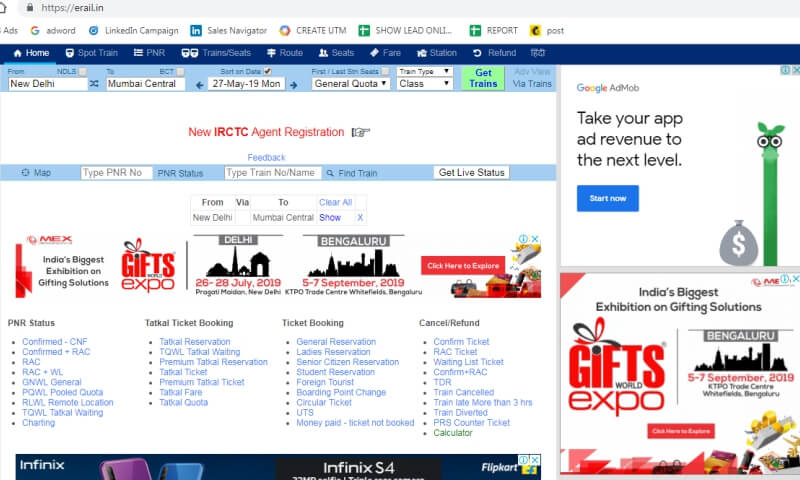Open the Class dropdown

[x=424, y=84]
